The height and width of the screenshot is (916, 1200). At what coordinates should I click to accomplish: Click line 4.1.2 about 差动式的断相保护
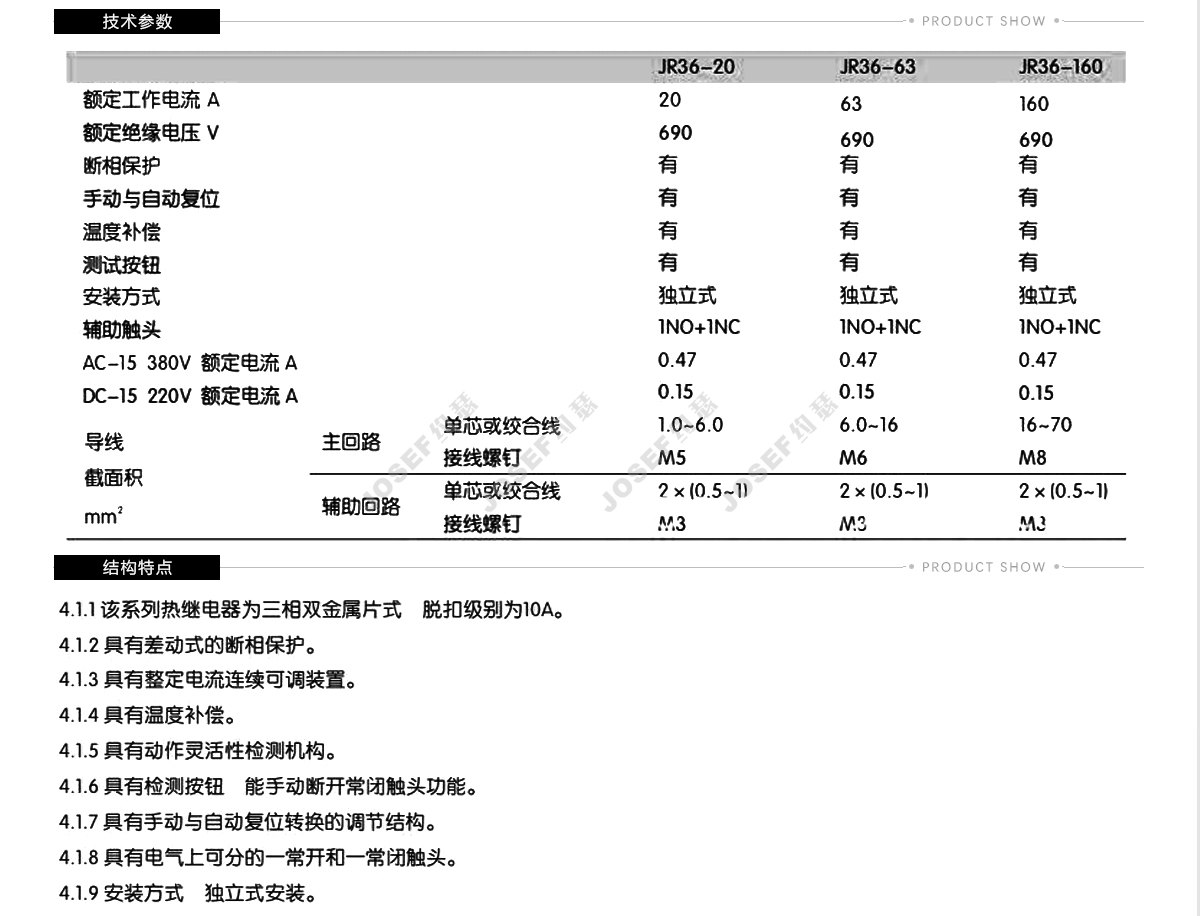pos(188,645)
